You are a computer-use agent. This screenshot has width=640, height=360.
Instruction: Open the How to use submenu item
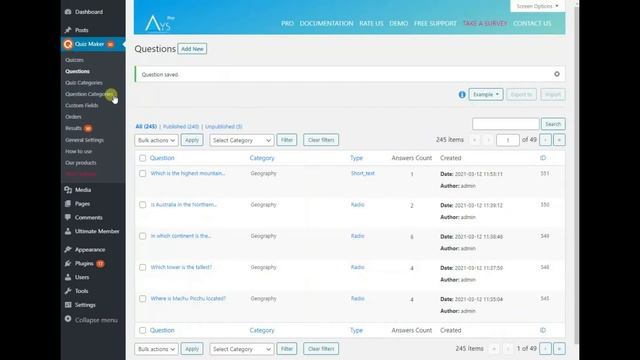click(x=78, y=151)
